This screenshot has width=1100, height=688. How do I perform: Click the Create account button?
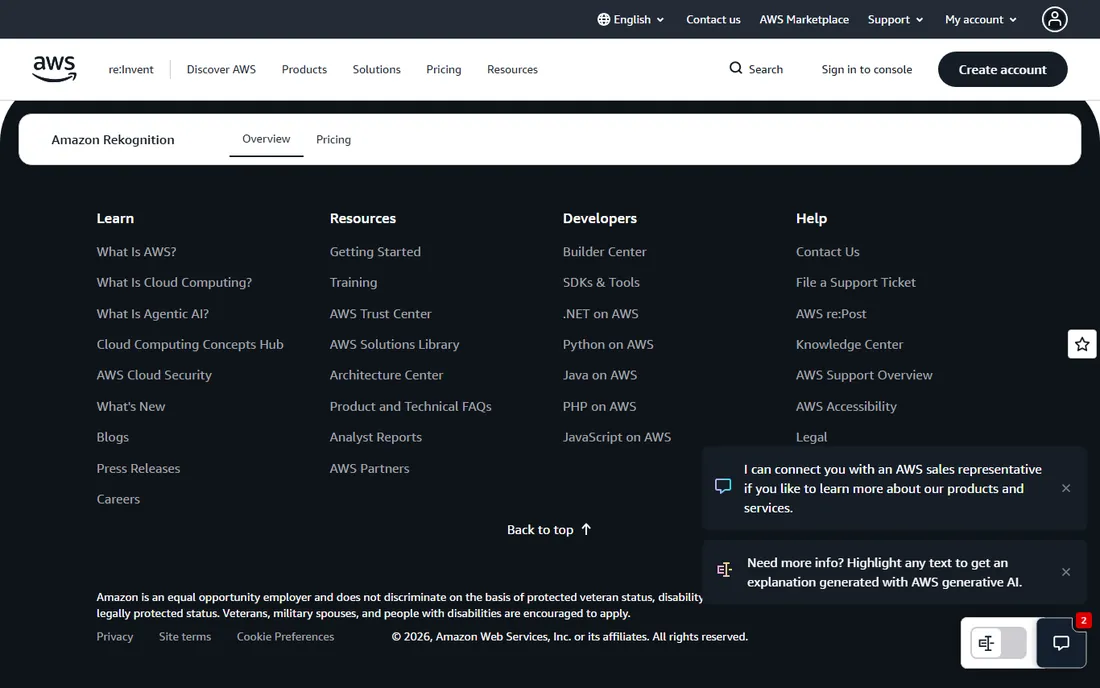[x=1002, y=69]
